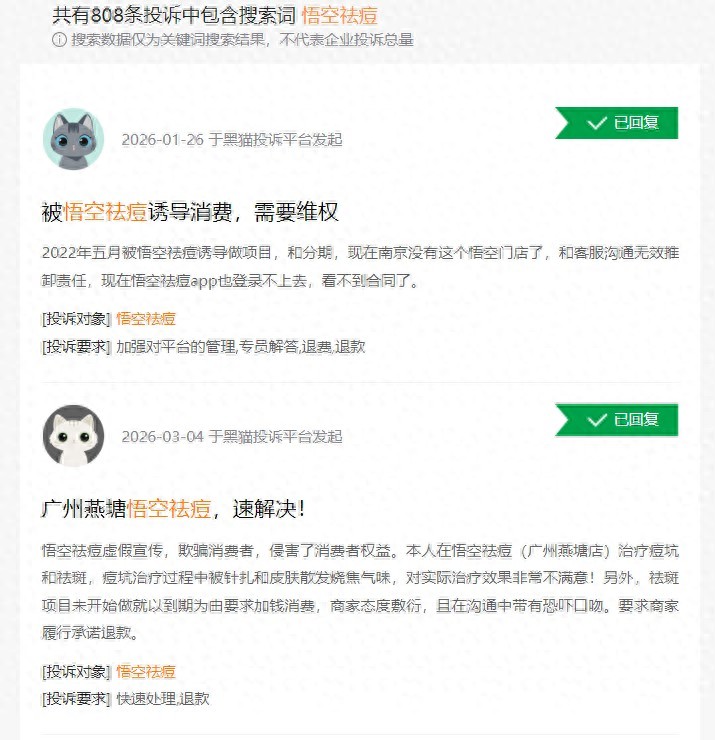Click the checkmark in the second 已回复 badge
The image size is (715, 740).
point(597,420)
